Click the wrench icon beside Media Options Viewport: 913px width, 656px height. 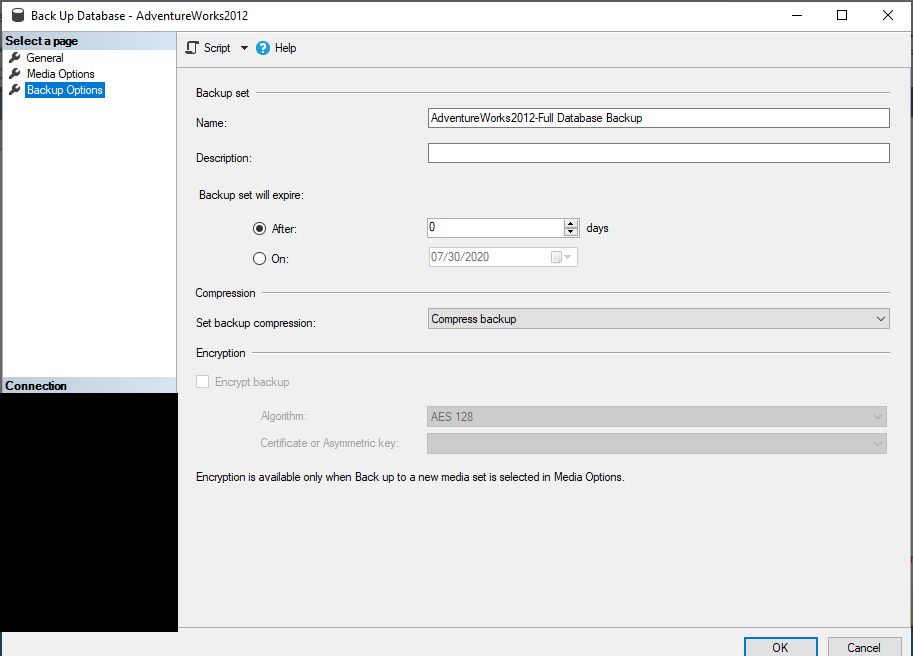point(15,73)
